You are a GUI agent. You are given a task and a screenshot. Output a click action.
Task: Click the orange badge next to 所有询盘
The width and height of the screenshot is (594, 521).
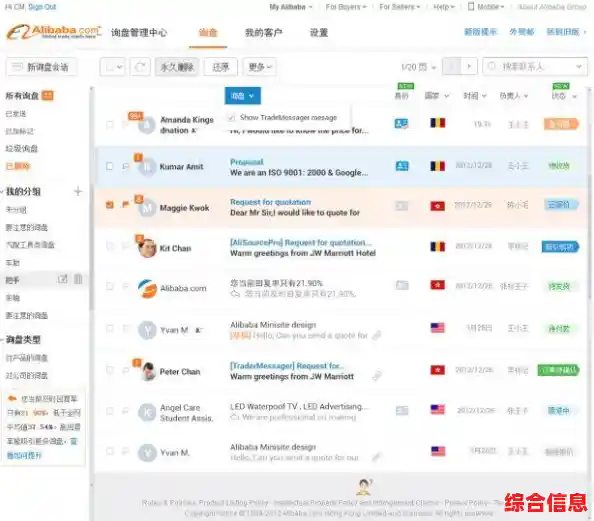47,95
